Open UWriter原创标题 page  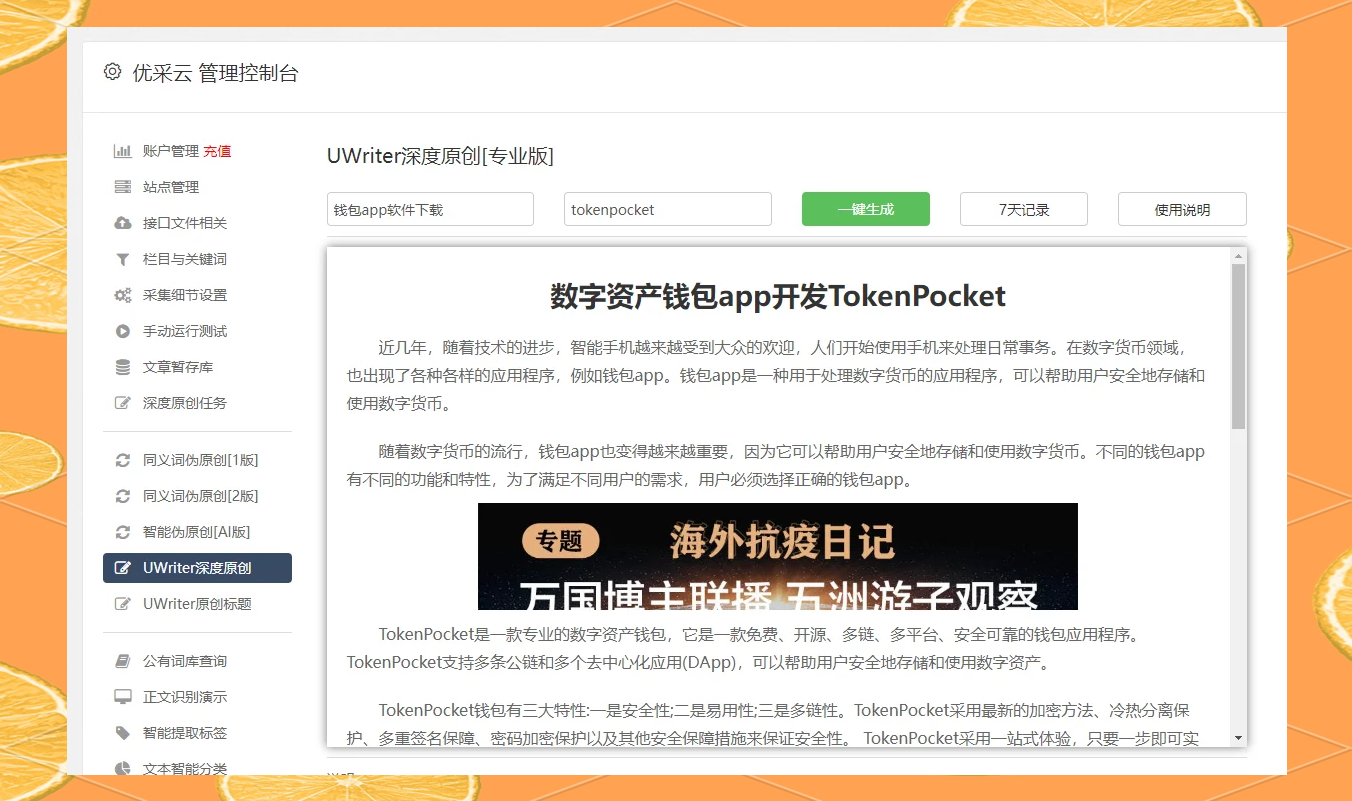click(197, 604)
